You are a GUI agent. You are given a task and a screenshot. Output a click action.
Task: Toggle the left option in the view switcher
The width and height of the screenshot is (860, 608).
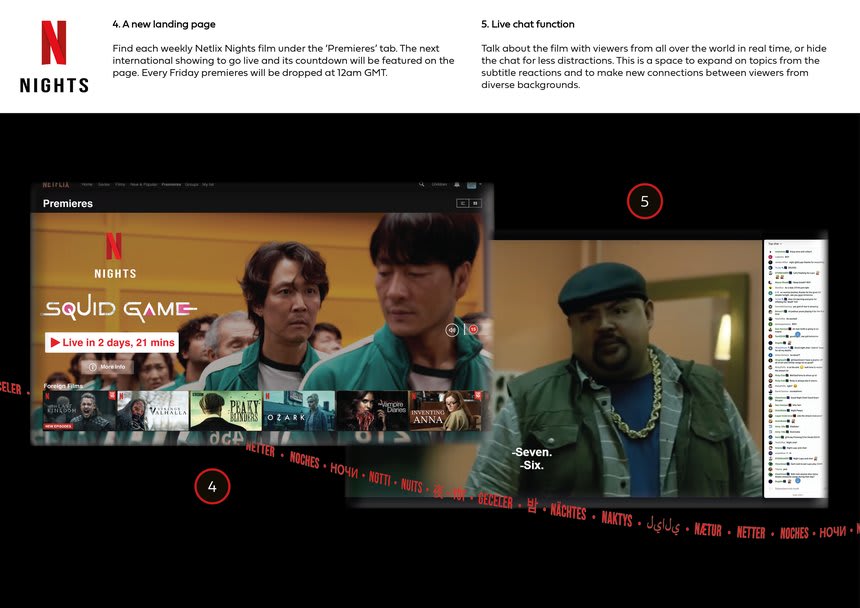click(463, 203)
